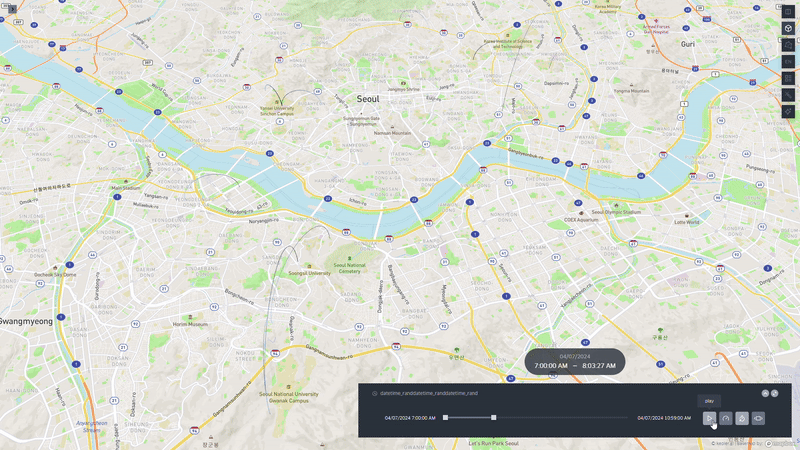
Task: Click the Gocheok Sky Dome label
Action: 55,274
